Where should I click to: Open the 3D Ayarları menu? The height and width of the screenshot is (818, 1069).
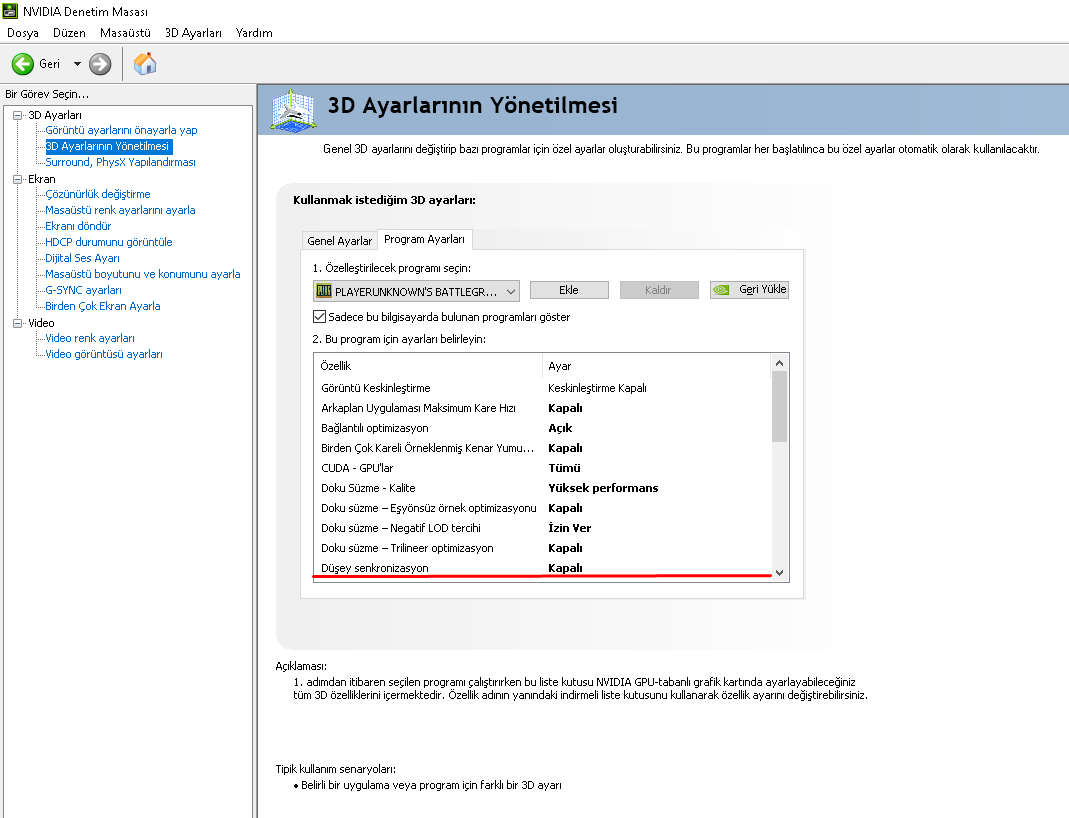(x=193, y=33)
